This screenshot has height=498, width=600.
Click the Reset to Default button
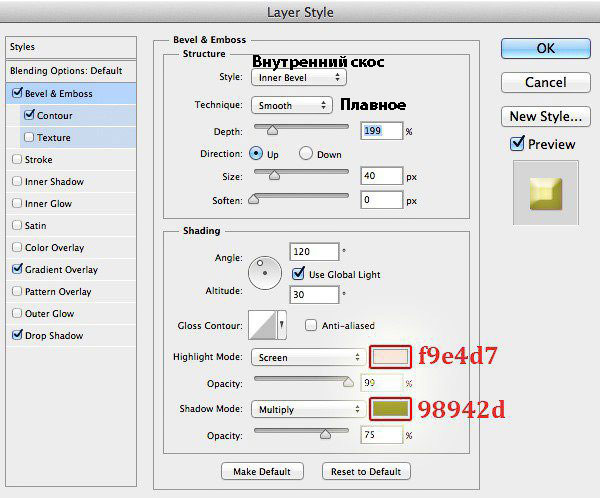pyautogui.click(x=366, y=471)
